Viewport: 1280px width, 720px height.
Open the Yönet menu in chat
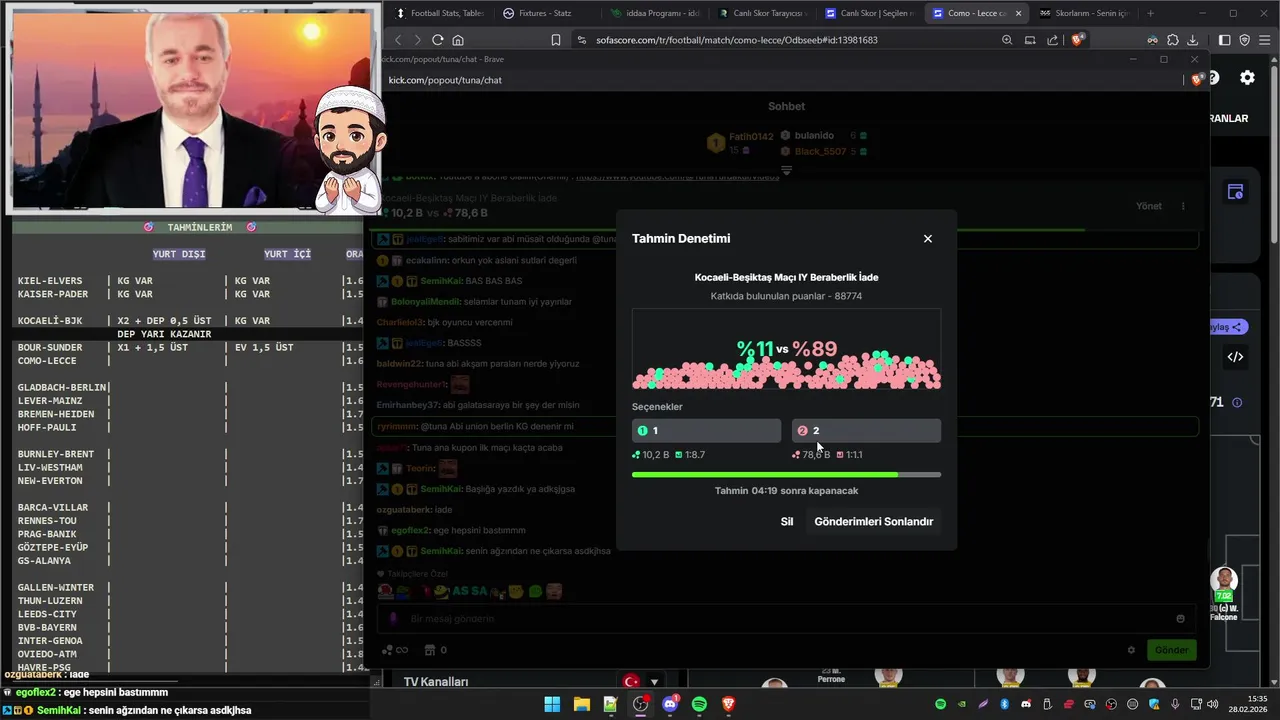[1149, 206]
